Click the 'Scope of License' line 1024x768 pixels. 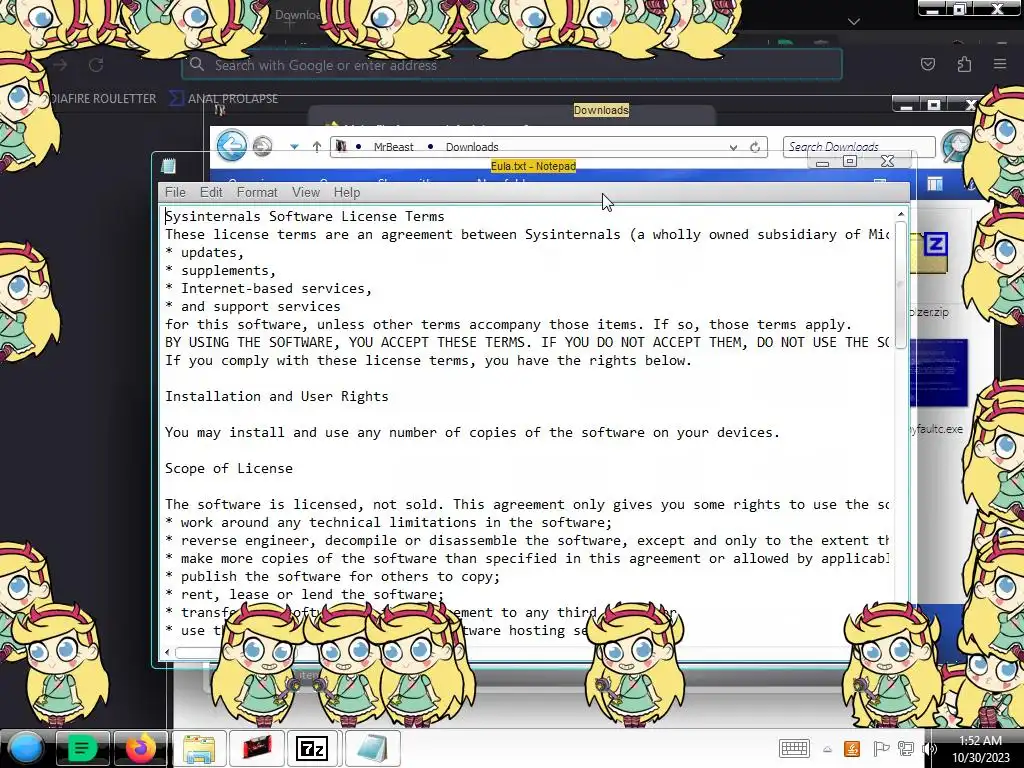click(x=229, y=468)
